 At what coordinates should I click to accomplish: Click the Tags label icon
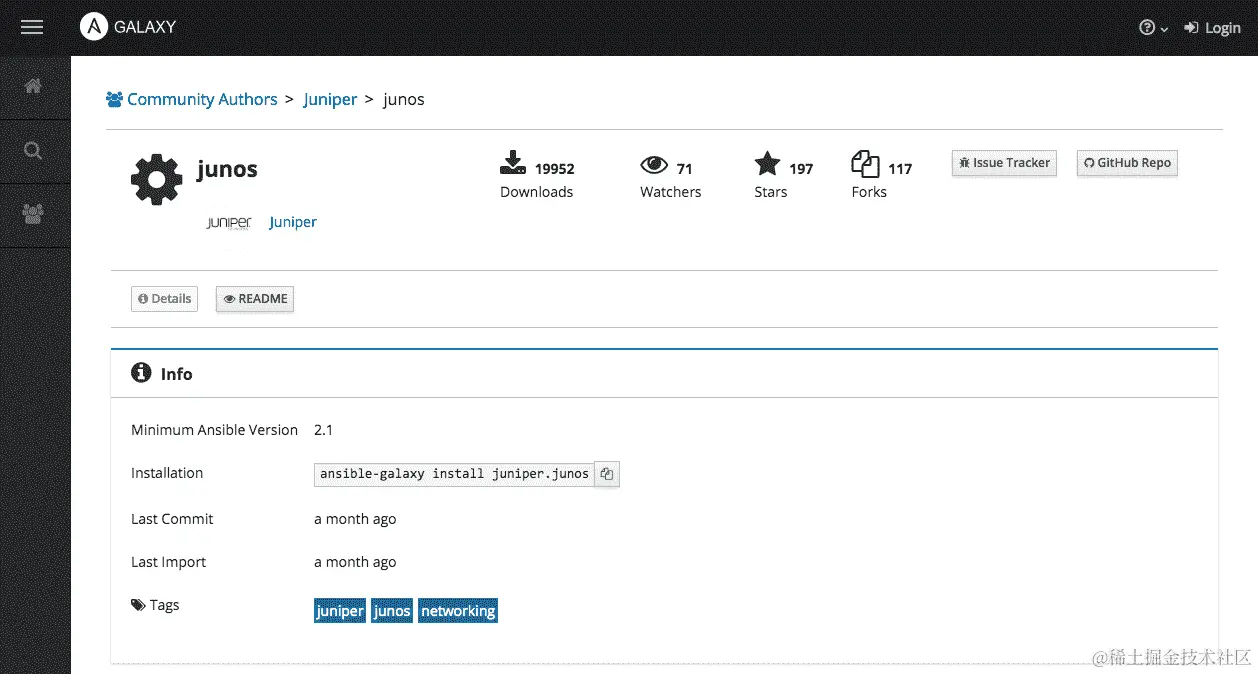pyautogui.click(x=138, y=605)
